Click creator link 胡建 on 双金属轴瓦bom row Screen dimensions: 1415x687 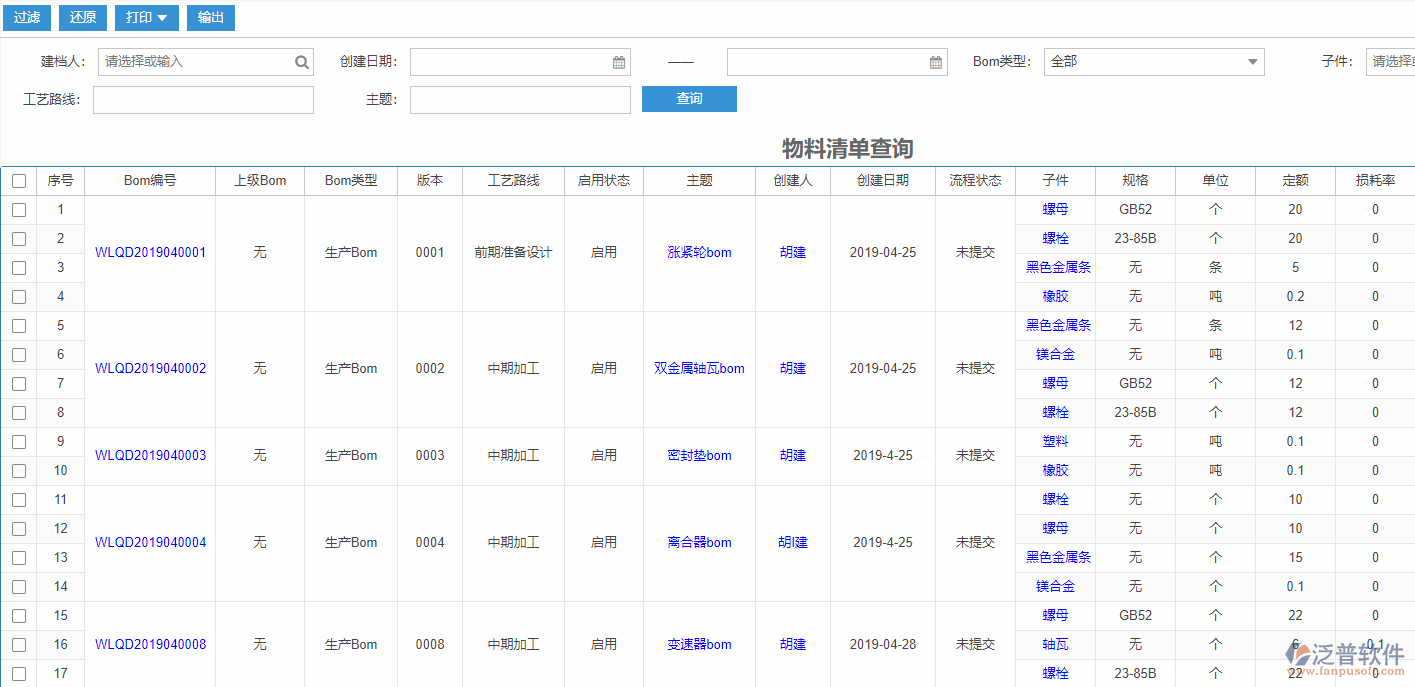792,368
